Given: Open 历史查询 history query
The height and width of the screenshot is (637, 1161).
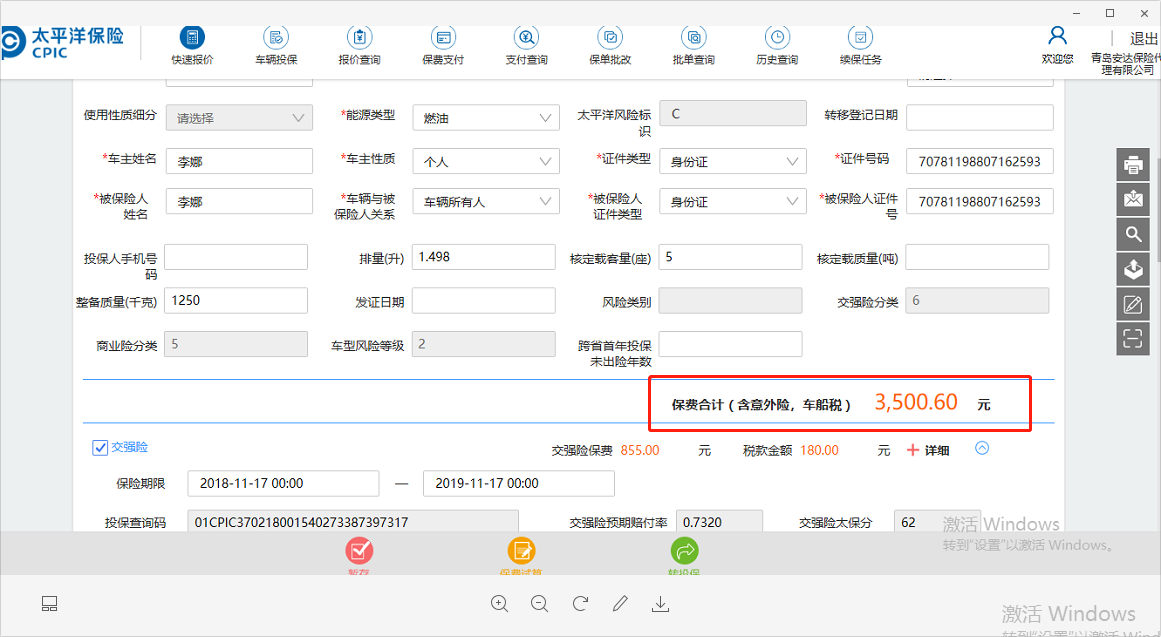Looking at the screenshot, I should click(x=776, y=46).
